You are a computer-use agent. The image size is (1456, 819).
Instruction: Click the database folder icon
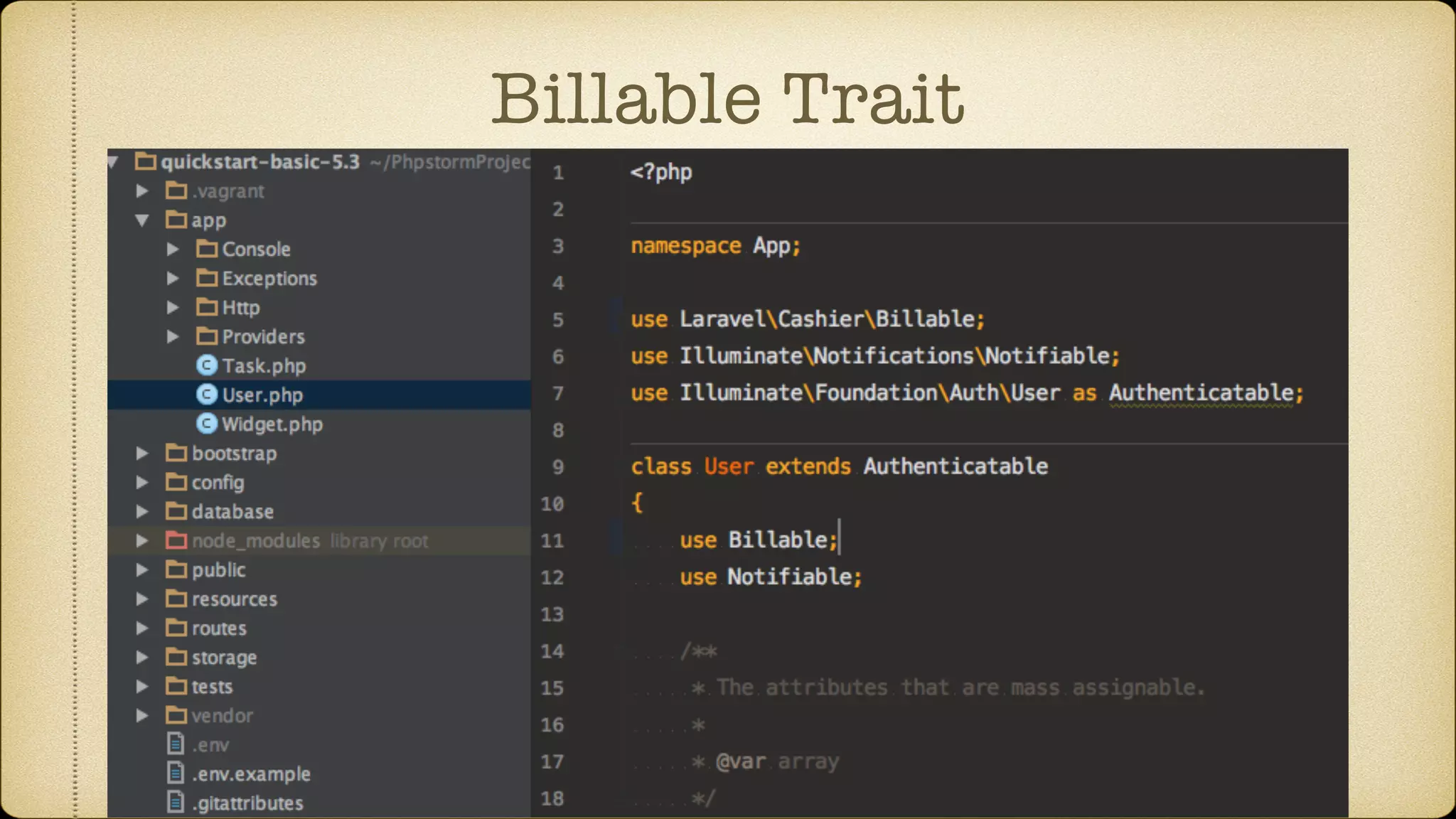point(176,511)
